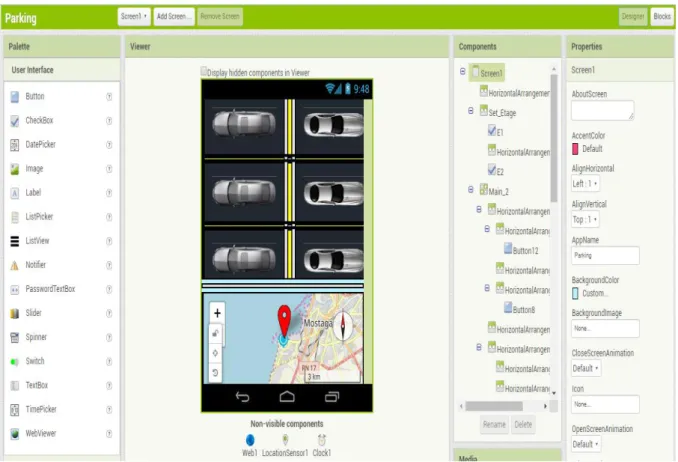Pick the Switch component icon

15,362
